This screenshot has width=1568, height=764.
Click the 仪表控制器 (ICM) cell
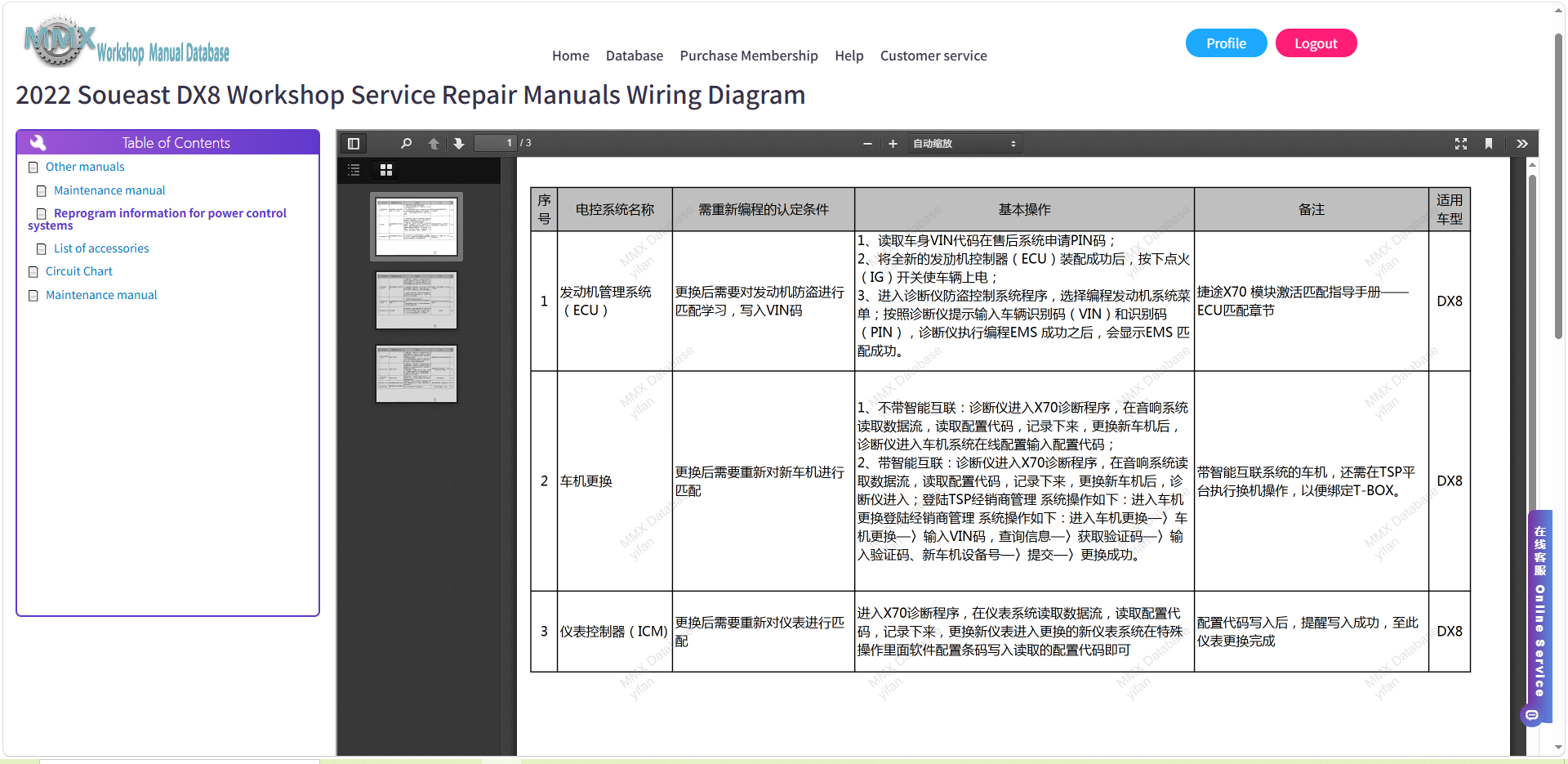[615, 632]
